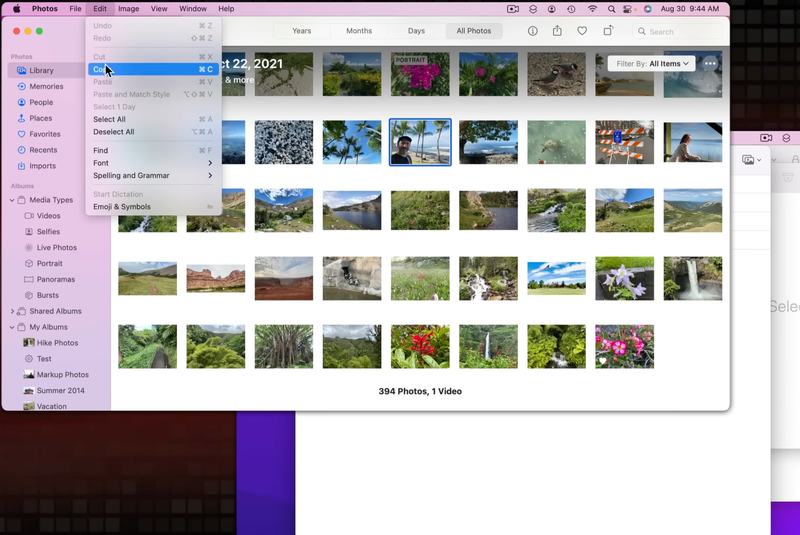Viewport: 800px width, 535px height.
Task: Click the Favorite heart toolbar icon
Action: pos(582,31)
